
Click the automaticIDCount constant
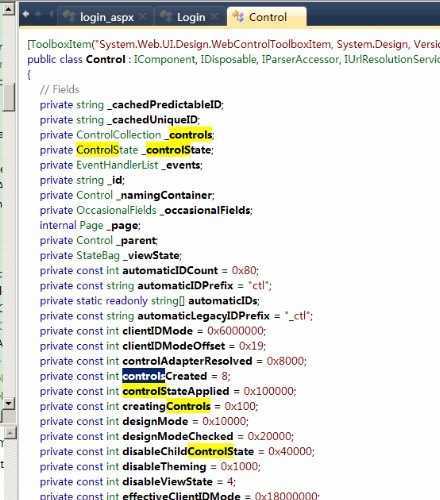point(170,270)
